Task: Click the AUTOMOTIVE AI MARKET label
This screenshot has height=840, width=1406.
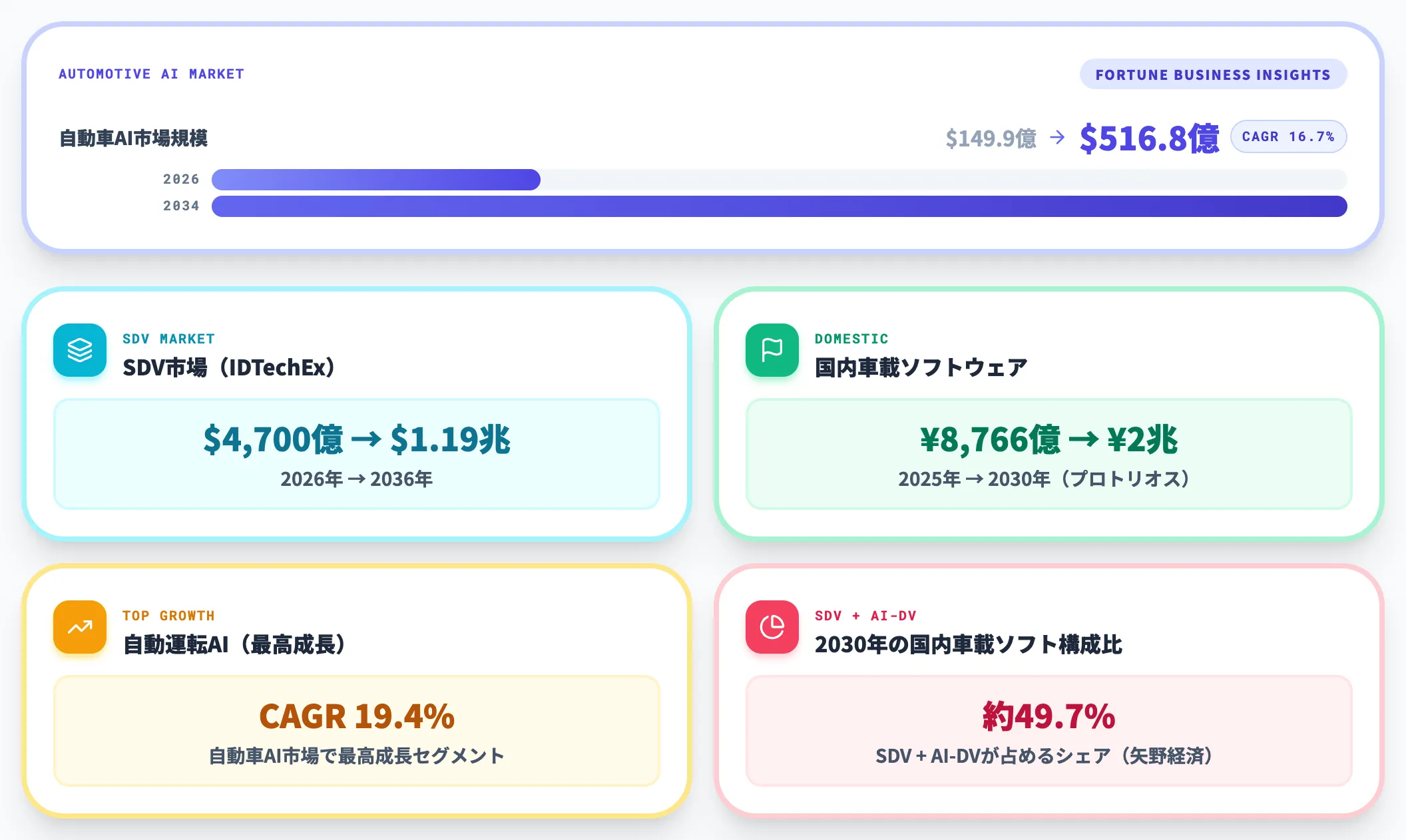Action: (x=151, y=74)
